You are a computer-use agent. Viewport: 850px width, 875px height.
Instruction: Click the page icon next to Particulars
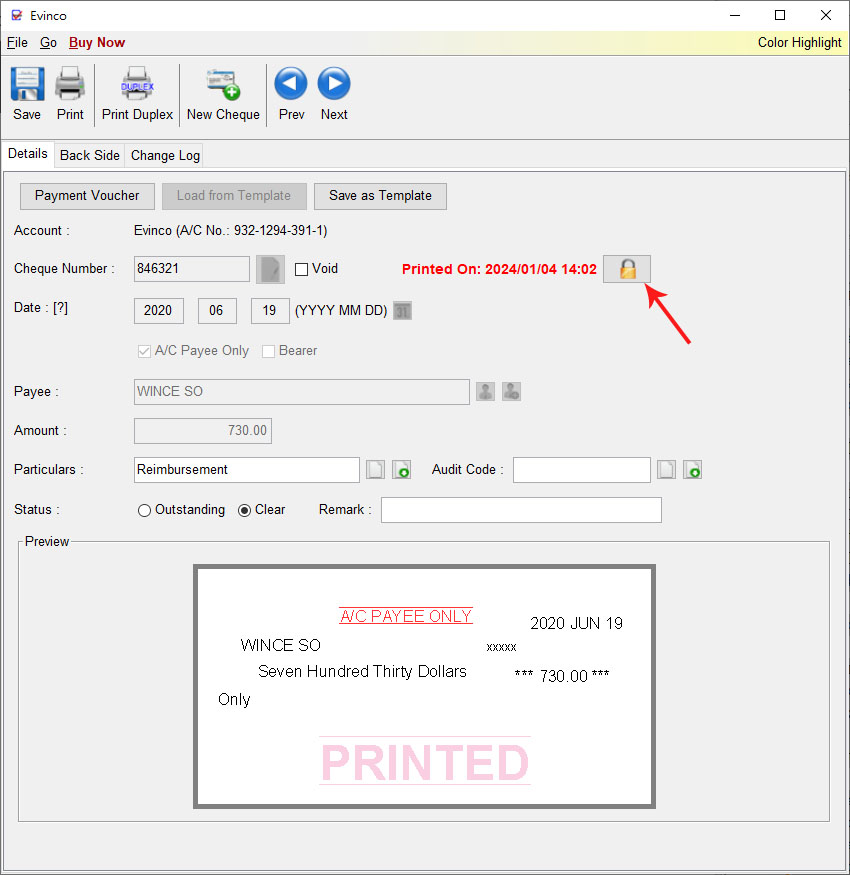(376, 470)
